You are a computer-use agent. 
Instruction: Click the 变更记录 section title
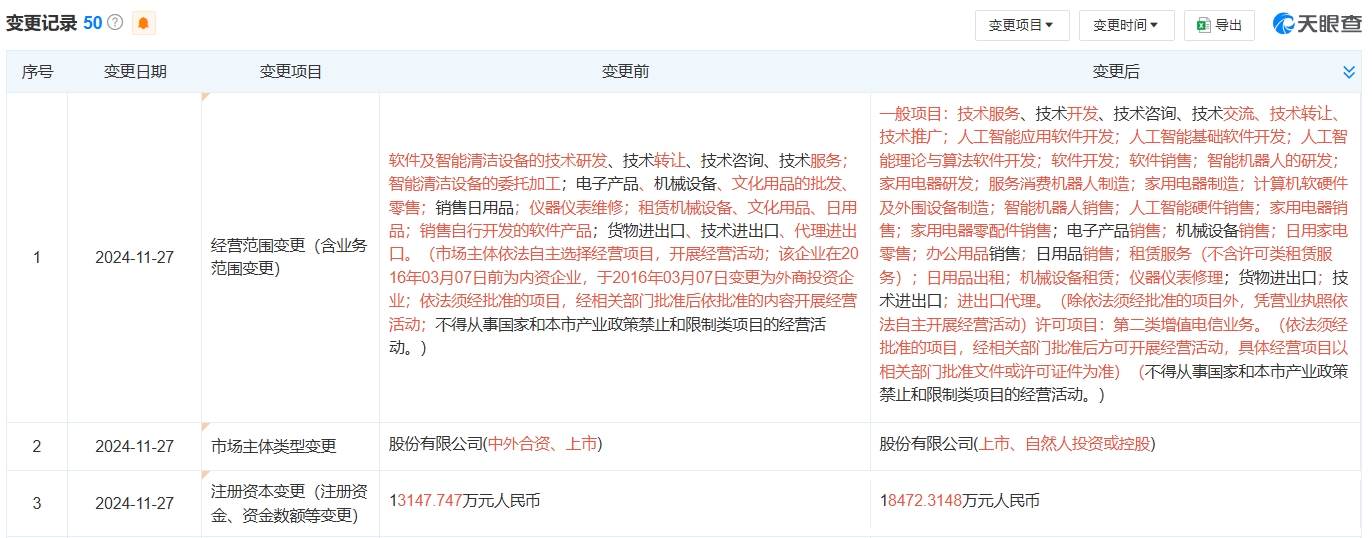point(41,23)
